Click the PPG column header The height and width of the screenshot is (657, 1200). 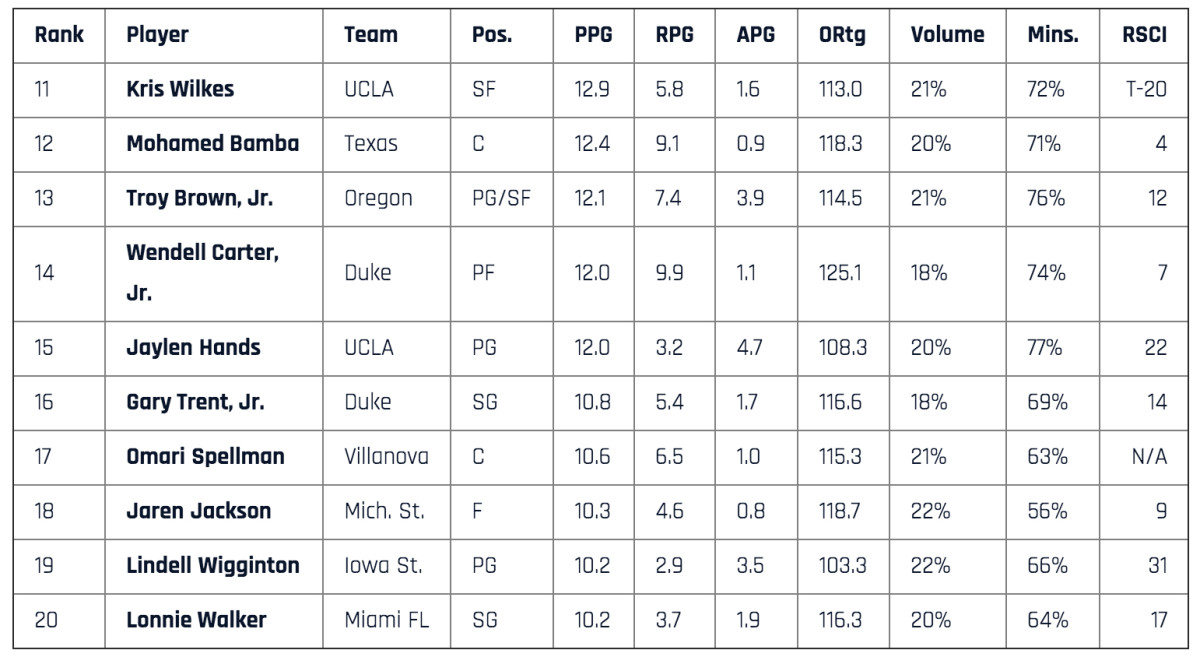(593, 35)
